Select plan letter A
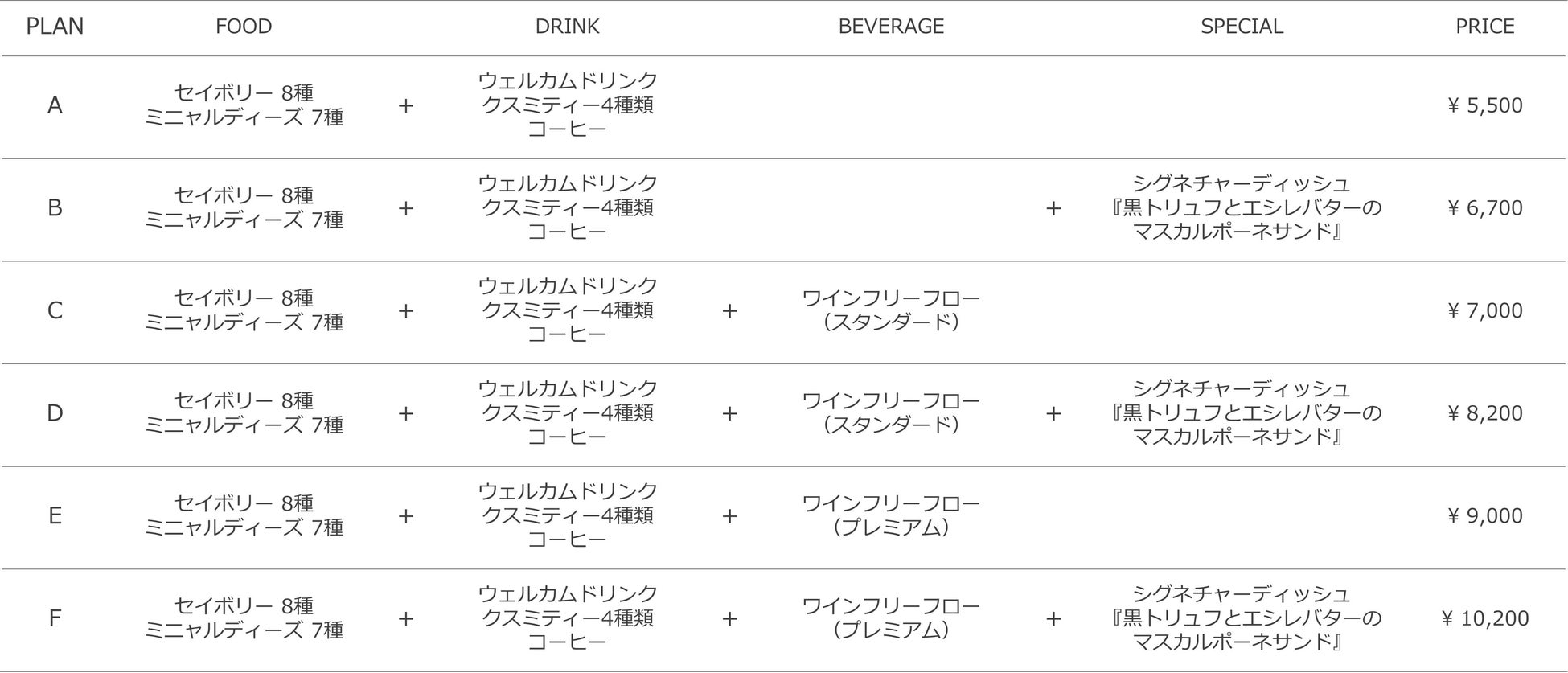The width and height of the screenshot is (1568, 673). [55, 105]
